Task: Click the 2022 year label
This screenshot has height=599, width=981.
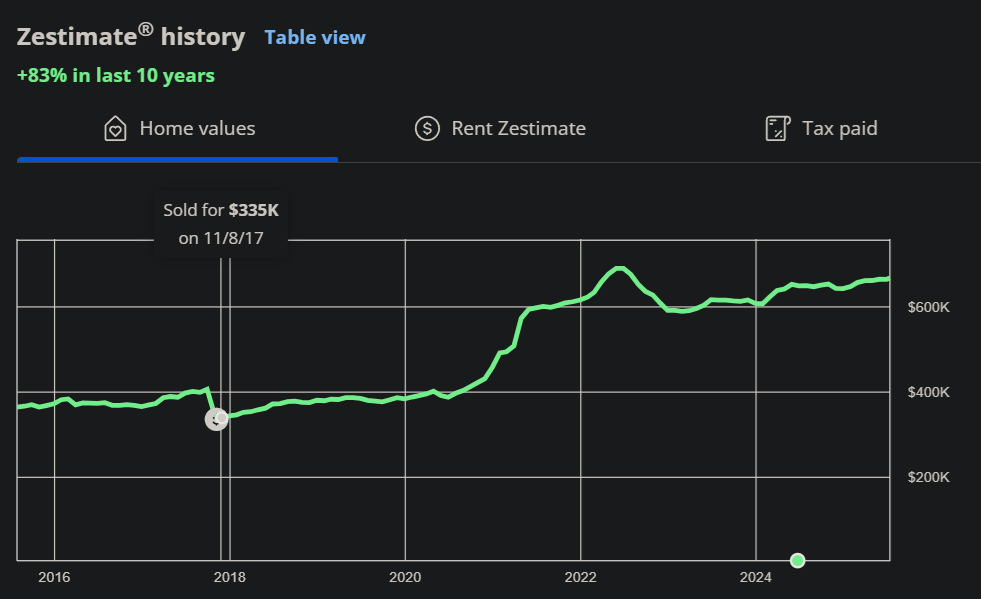Action: 581,577
